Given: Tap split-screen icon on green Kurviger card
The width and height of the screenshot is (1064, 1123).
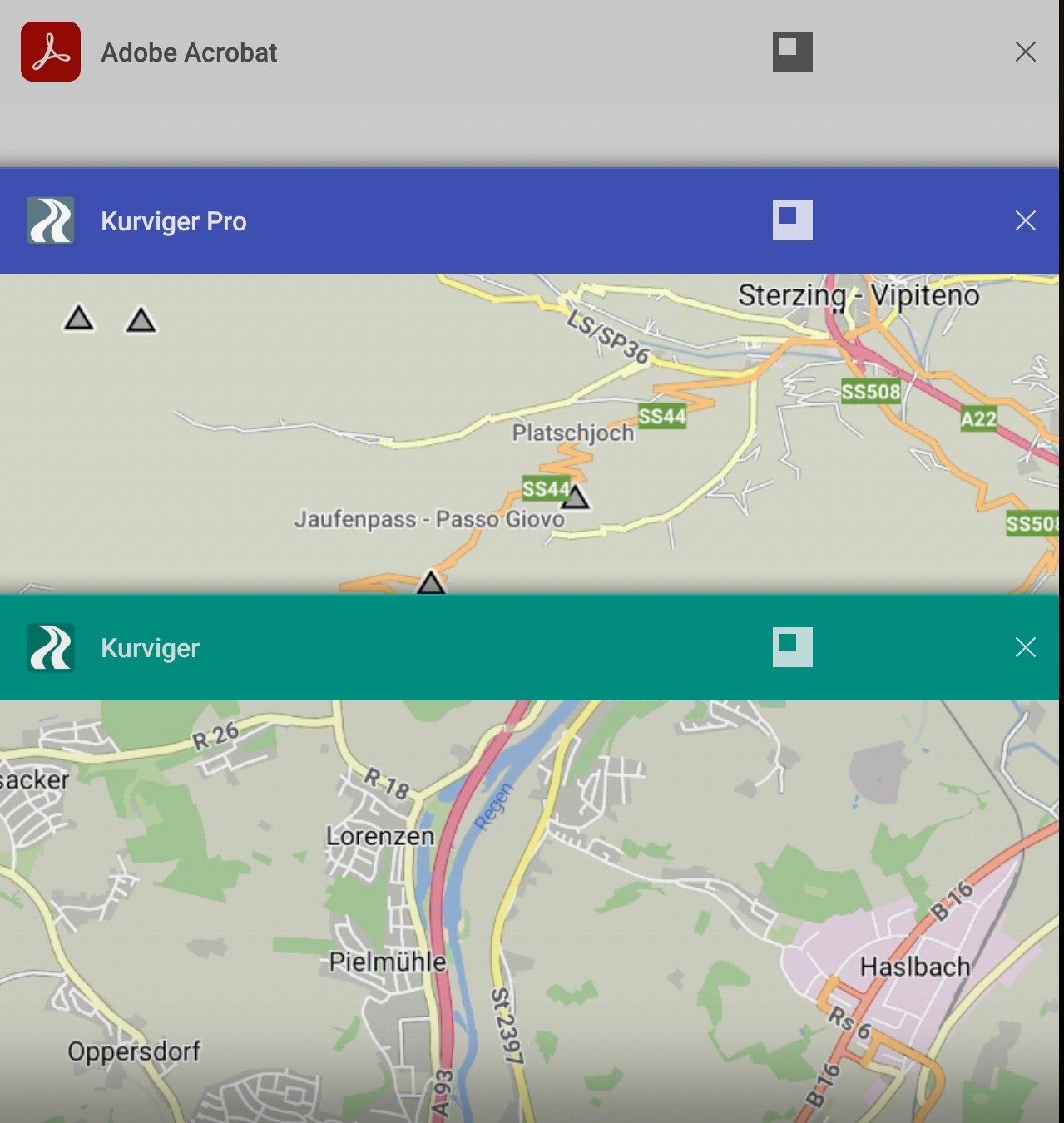Looking at the screenshot, I should coord(793,647).
